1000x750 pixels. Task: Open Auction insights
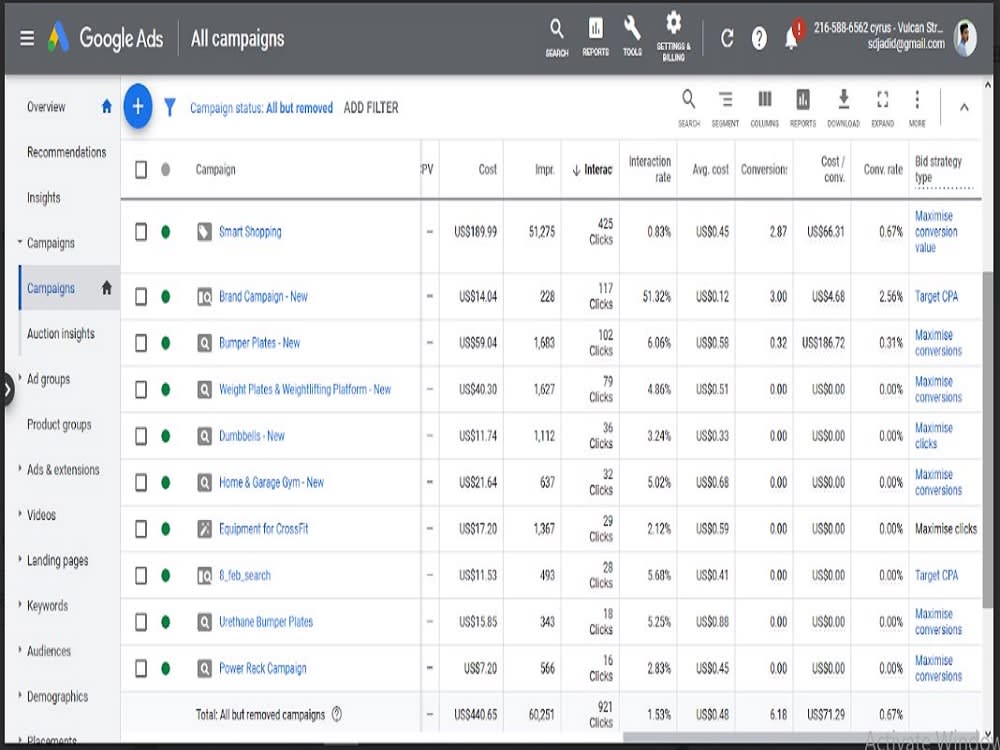pyautogui.click(x=61, y=334)
